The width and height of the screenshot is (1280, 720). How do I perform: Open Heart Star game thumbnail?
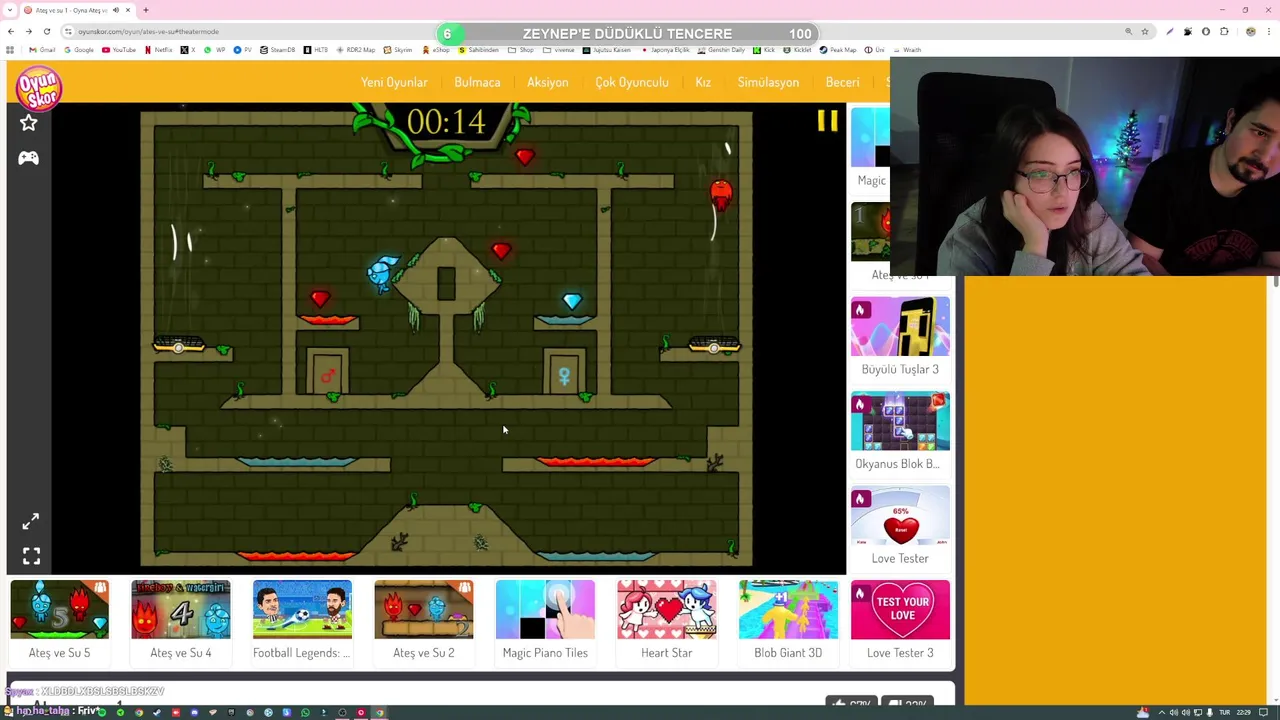click(x=667, y=609)
